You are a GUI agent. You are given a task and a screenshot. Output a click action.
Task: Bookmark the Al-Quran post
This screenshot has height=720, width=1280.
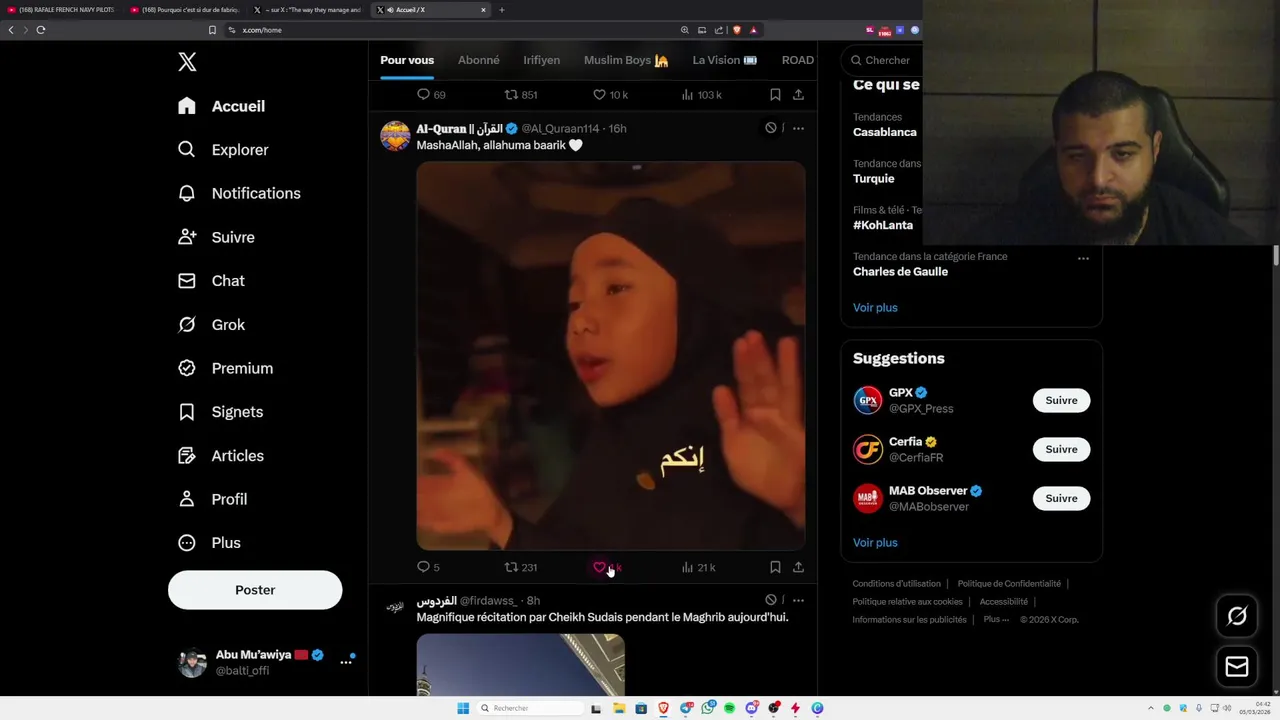(x=775, y=567)
